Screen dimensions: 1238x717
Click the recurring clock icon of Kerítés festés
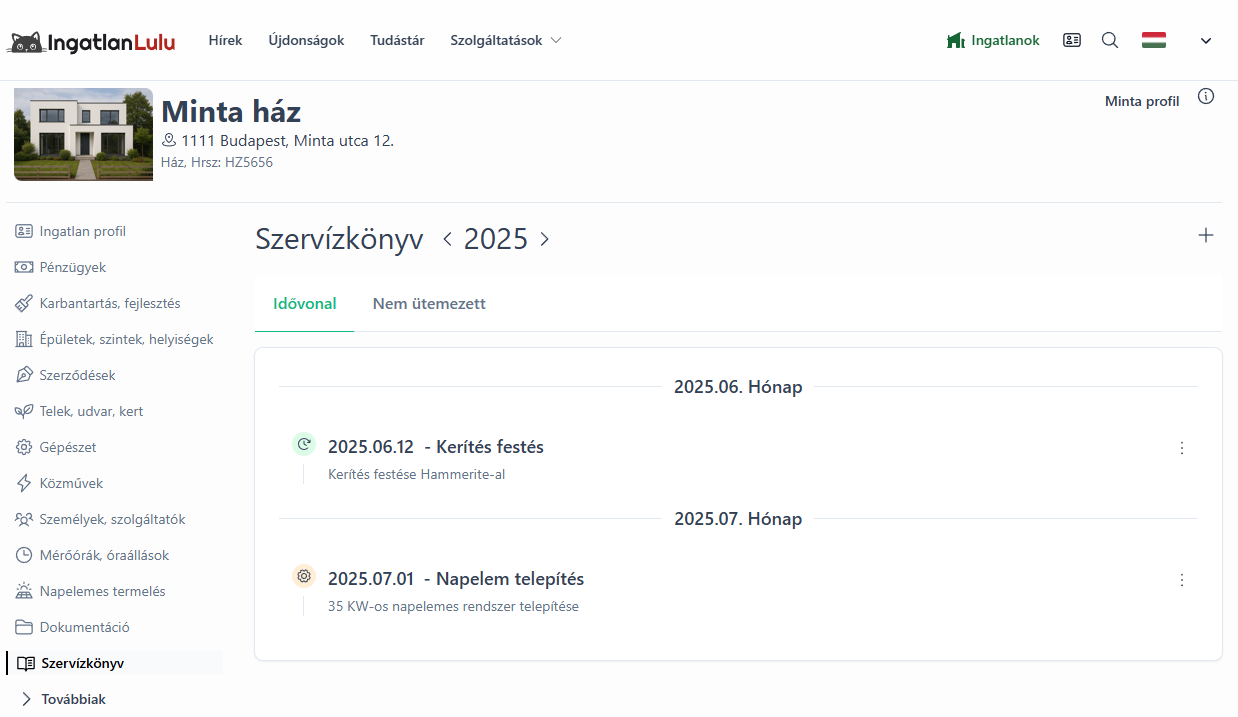click(x=304, y=444)
